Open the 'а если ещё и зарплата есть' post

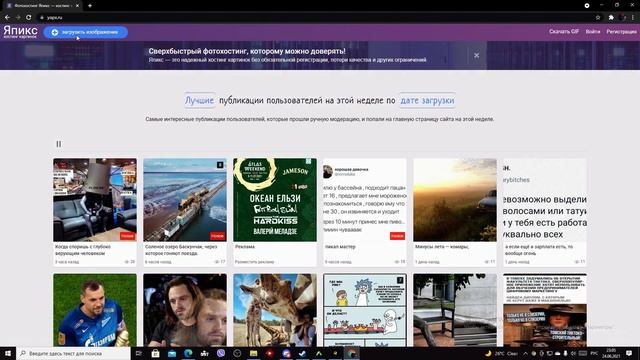(x=545, y=200)
